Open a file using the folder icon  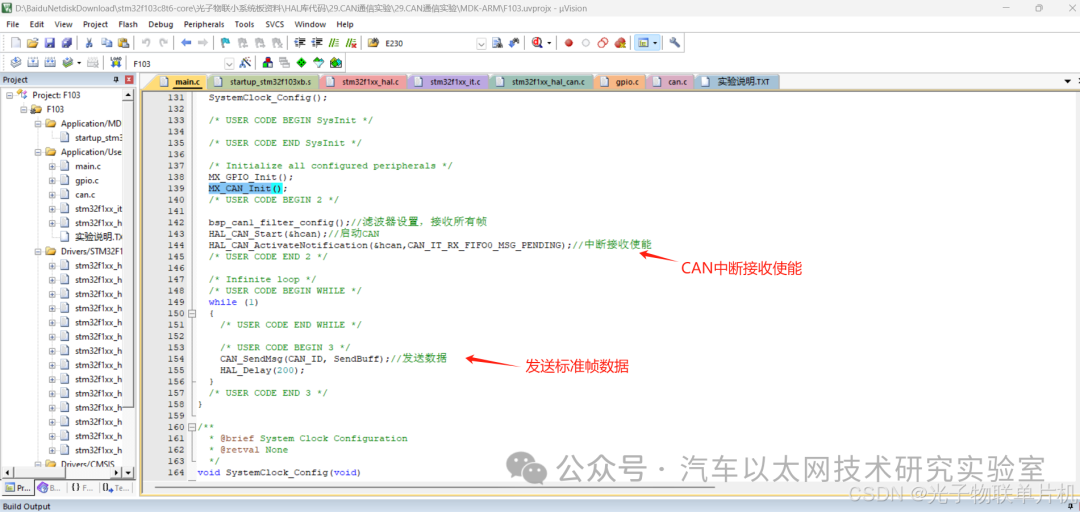pos(32,43)
